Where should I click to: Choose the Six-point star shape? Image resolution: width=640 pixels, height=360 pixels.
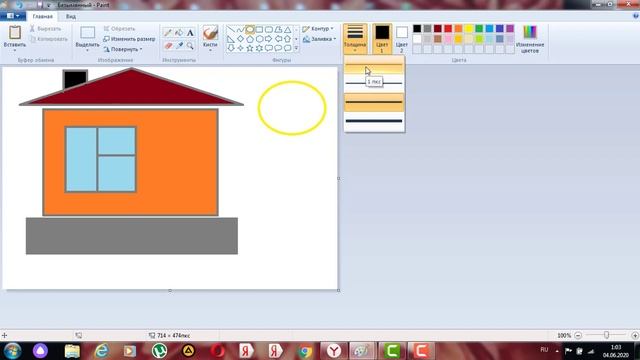pyautogui.click(x=259, y=48)
